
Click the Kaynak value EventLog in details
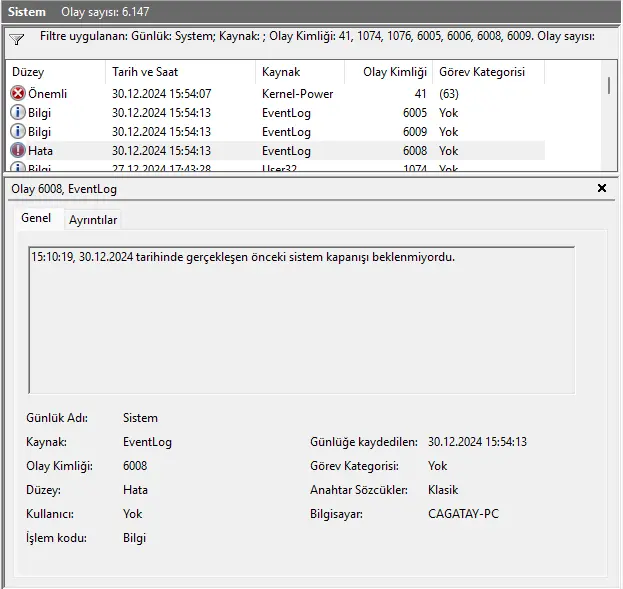coord(147,442)
